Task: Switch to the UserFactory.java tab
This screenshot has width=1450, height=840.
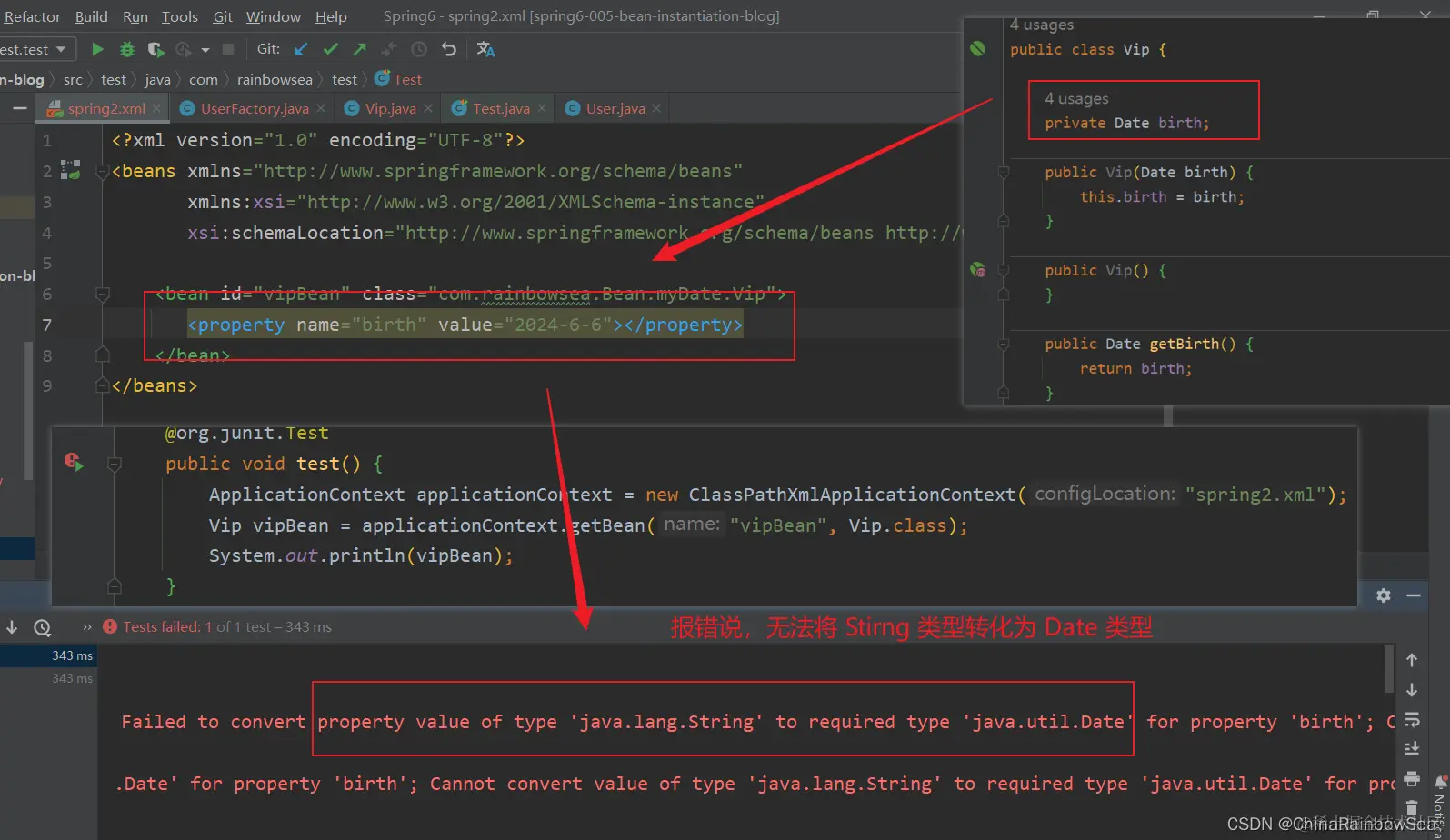Action: coord(255,108)
